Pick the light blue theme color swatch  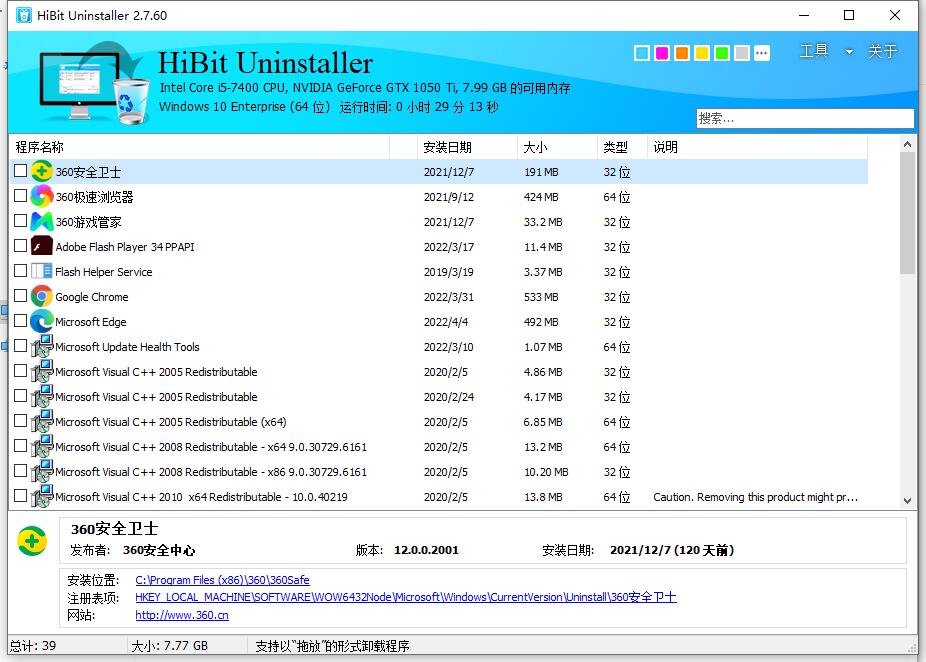642,53
